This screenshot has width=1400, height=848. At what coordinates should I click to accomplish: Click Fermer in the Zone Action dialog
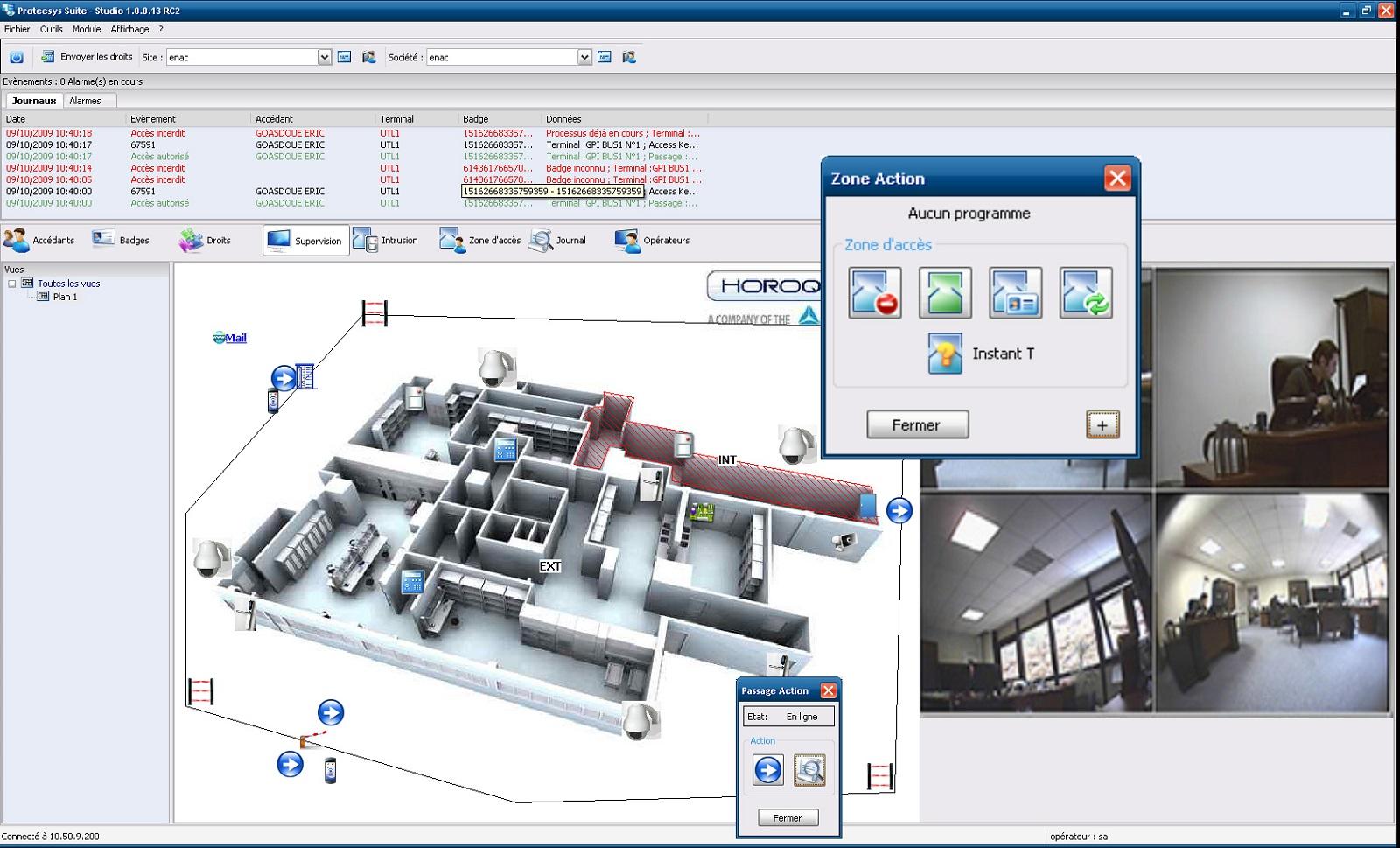[x=917, y=425]
